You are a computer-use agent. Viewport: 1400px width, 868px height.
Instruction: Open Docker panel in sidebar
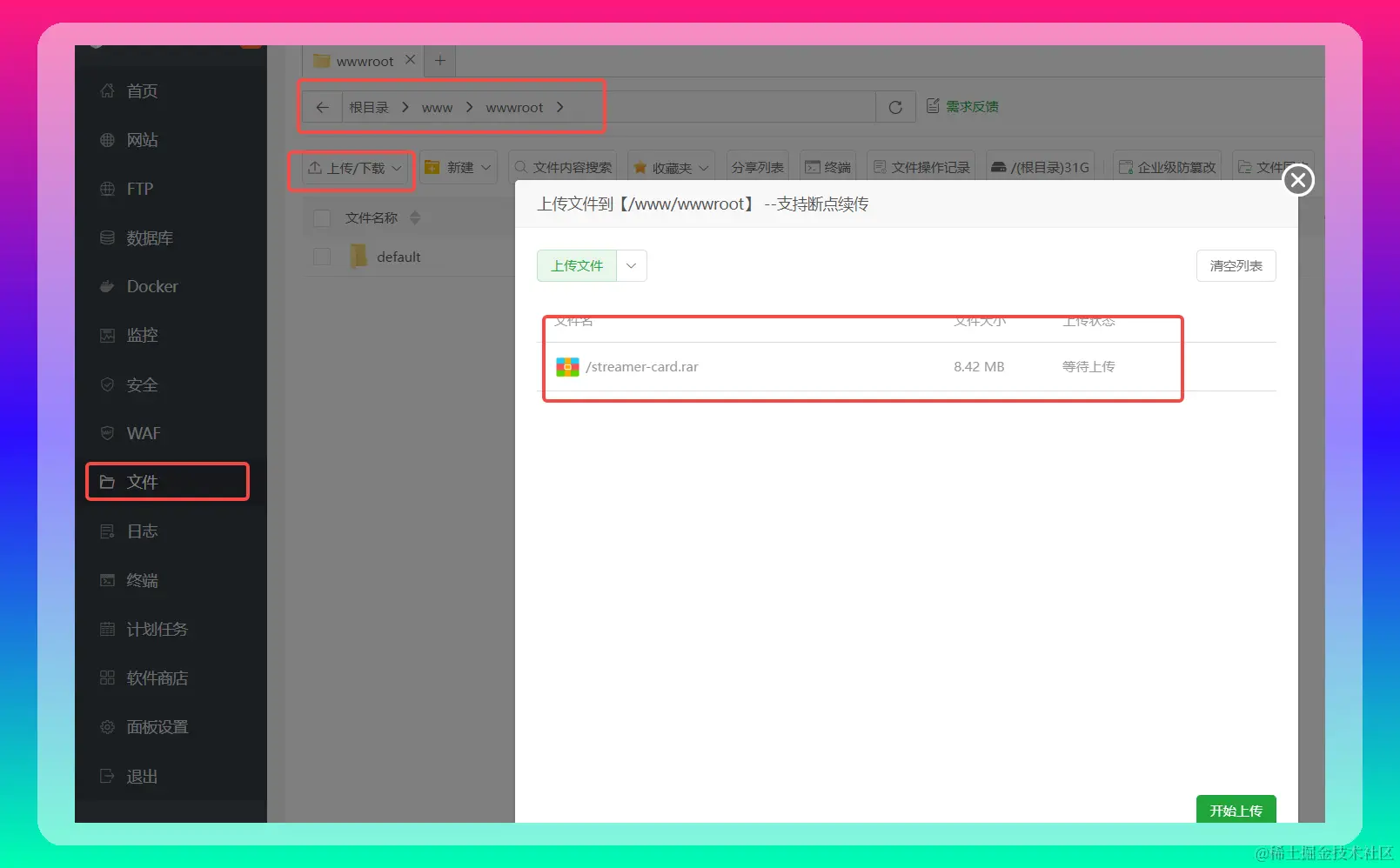click(x=151, y=287)
